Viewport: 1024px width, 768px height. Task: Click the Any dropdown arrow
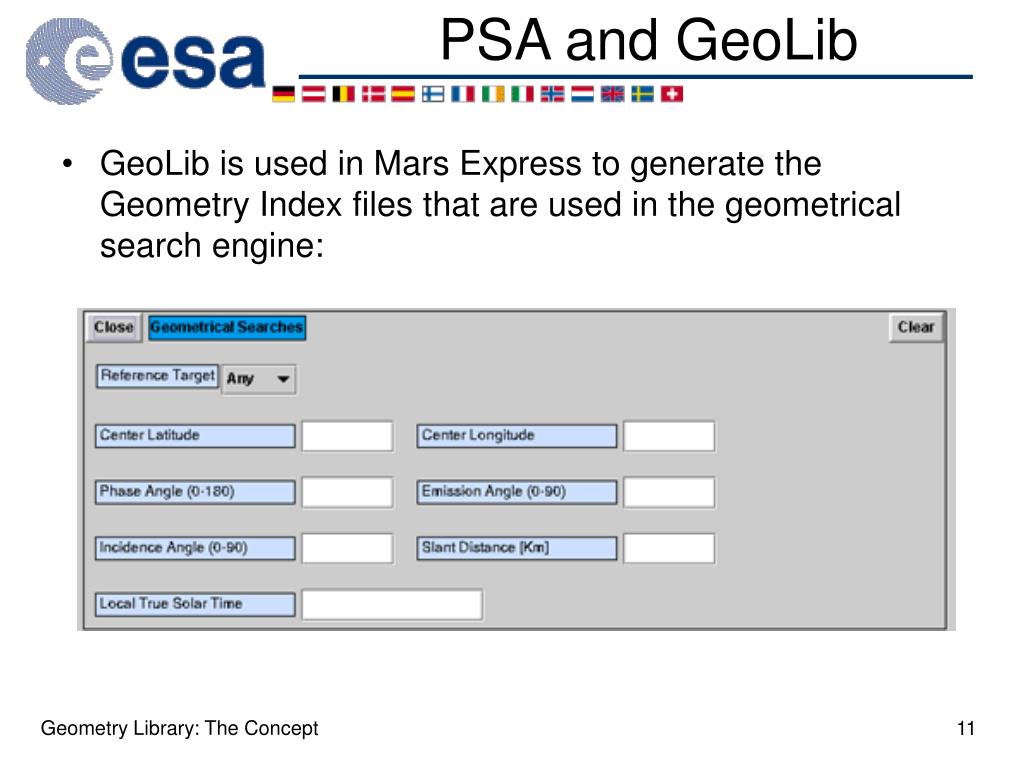(x=283, y=379)
